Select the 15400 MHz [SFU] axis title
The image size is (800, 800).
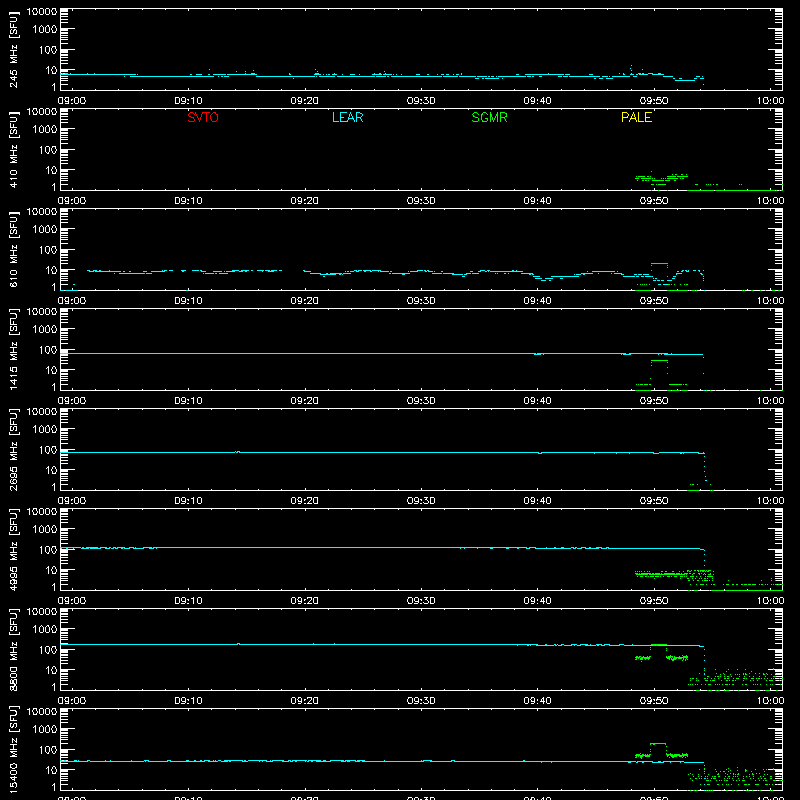(x=14, y=749)
